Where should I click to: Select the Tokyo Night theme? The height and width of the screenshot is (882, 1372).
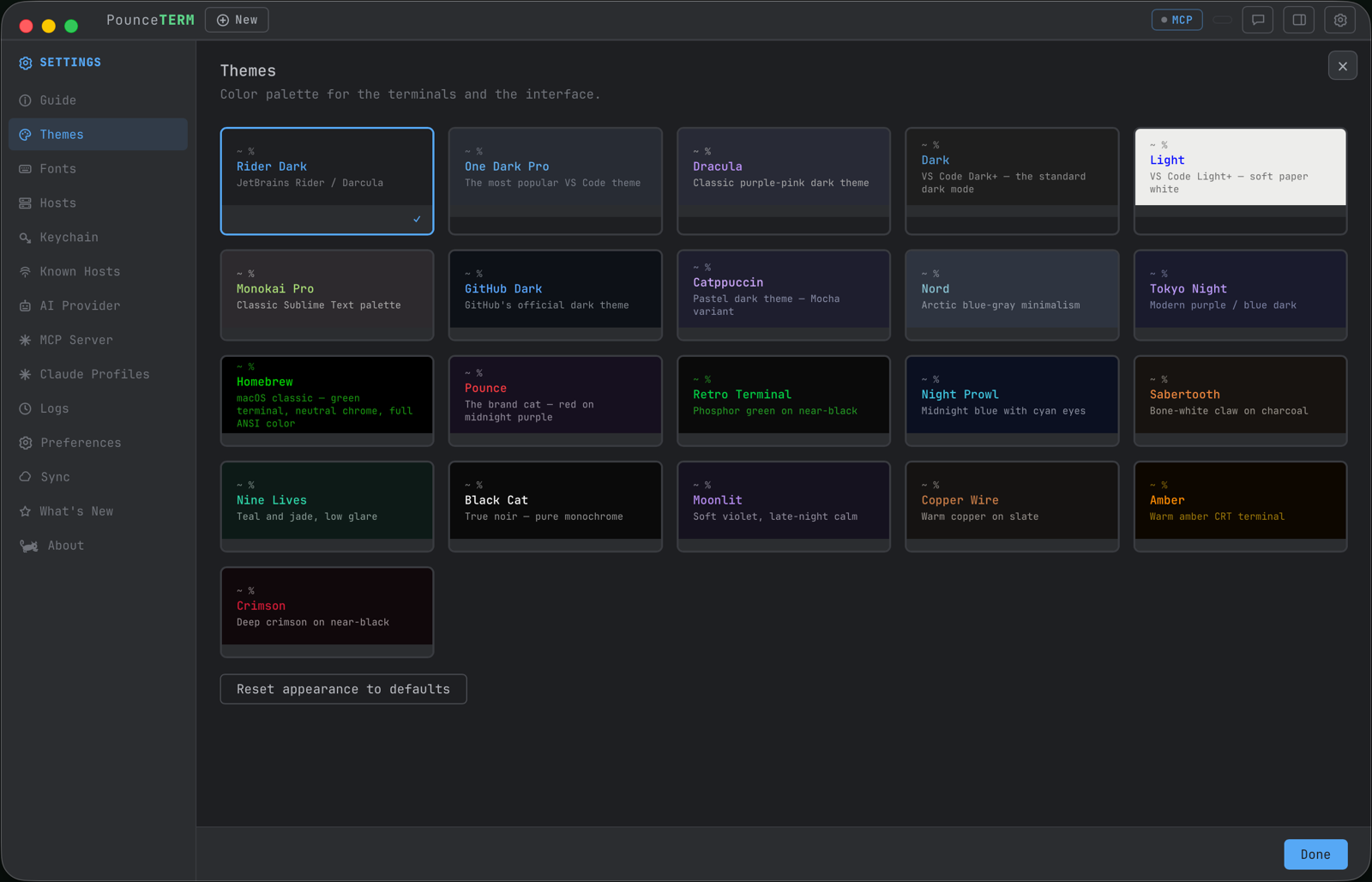1240,295
